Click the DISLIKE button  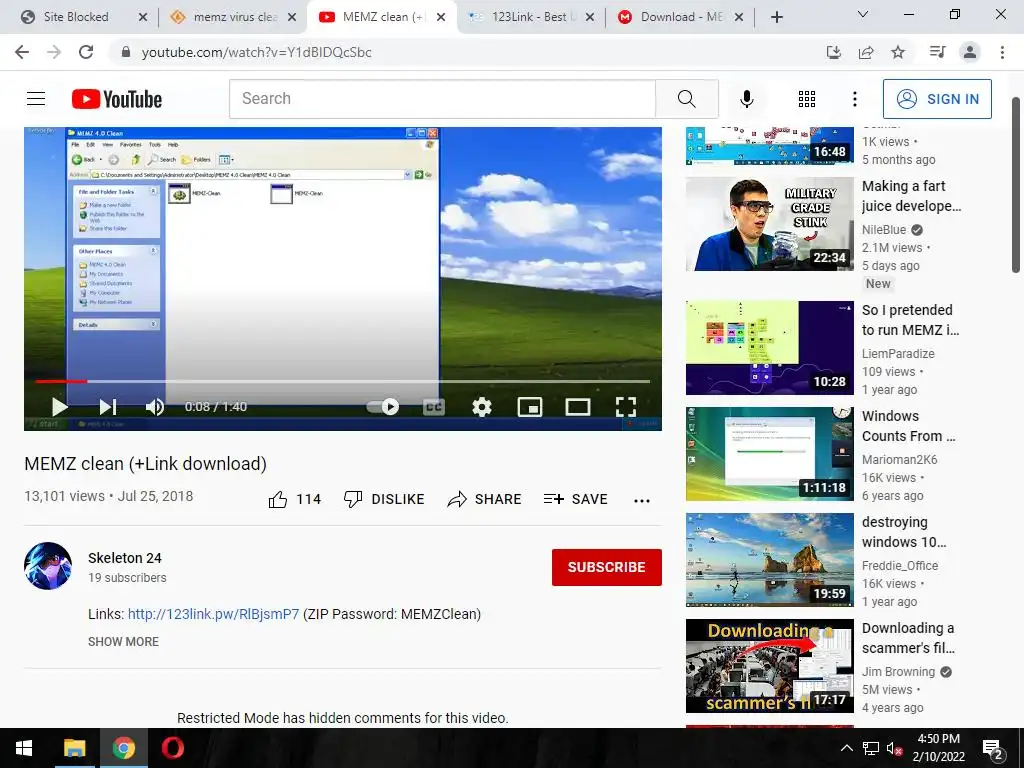pyautogui.click(x=384, y=500)
